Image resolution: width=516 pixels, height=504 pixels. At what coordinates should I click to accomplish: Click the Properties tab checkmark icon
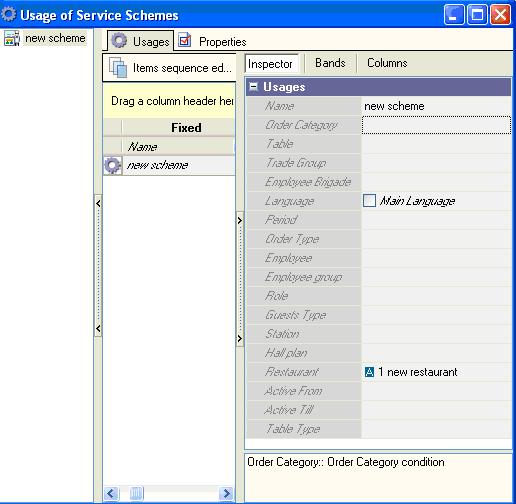(185, 40)
